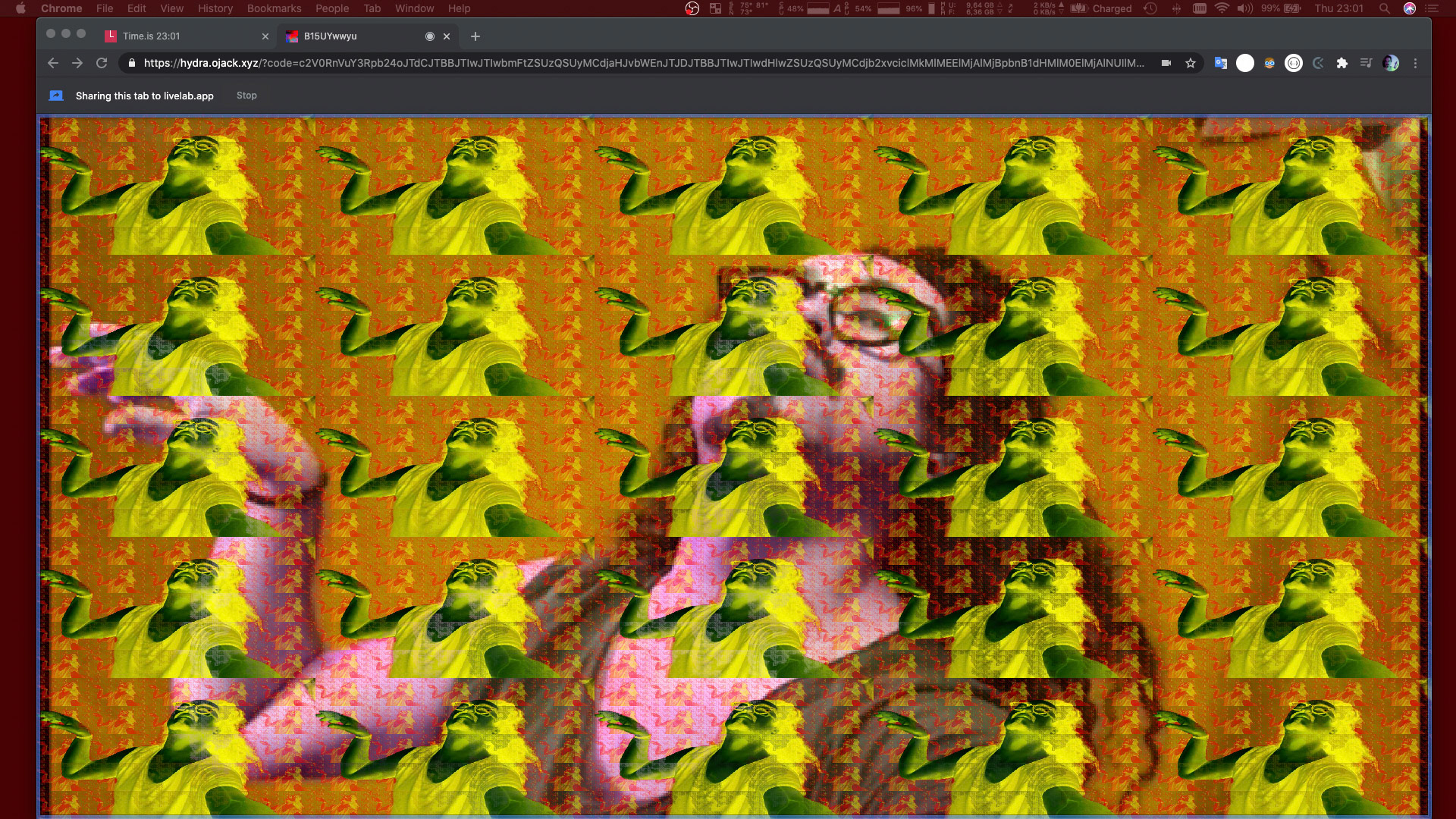Screen dimensions: 1456x819
Task: Open a new tab with the plus button
Action: pos(475,36)
